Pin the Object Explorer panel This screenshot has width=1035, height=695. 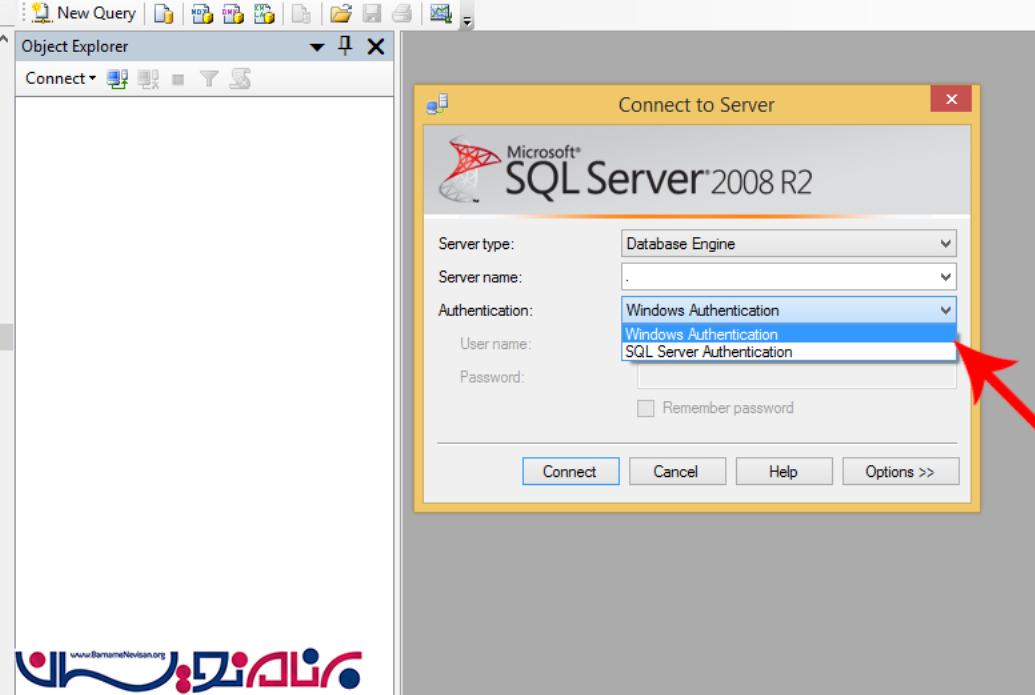[346, 46]
